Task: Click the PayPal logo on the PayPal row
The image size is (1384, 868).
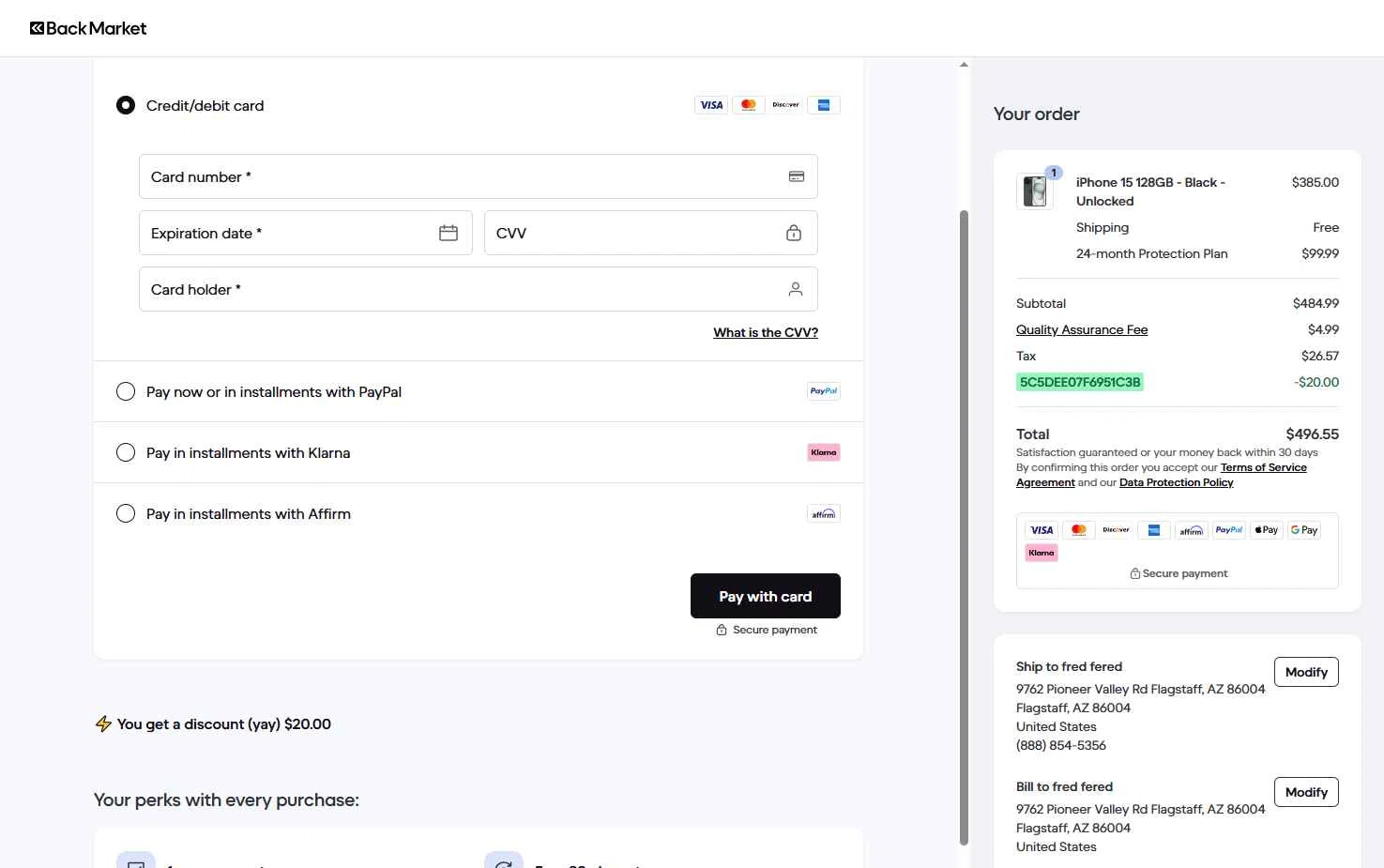Action: tap(824, 391)
